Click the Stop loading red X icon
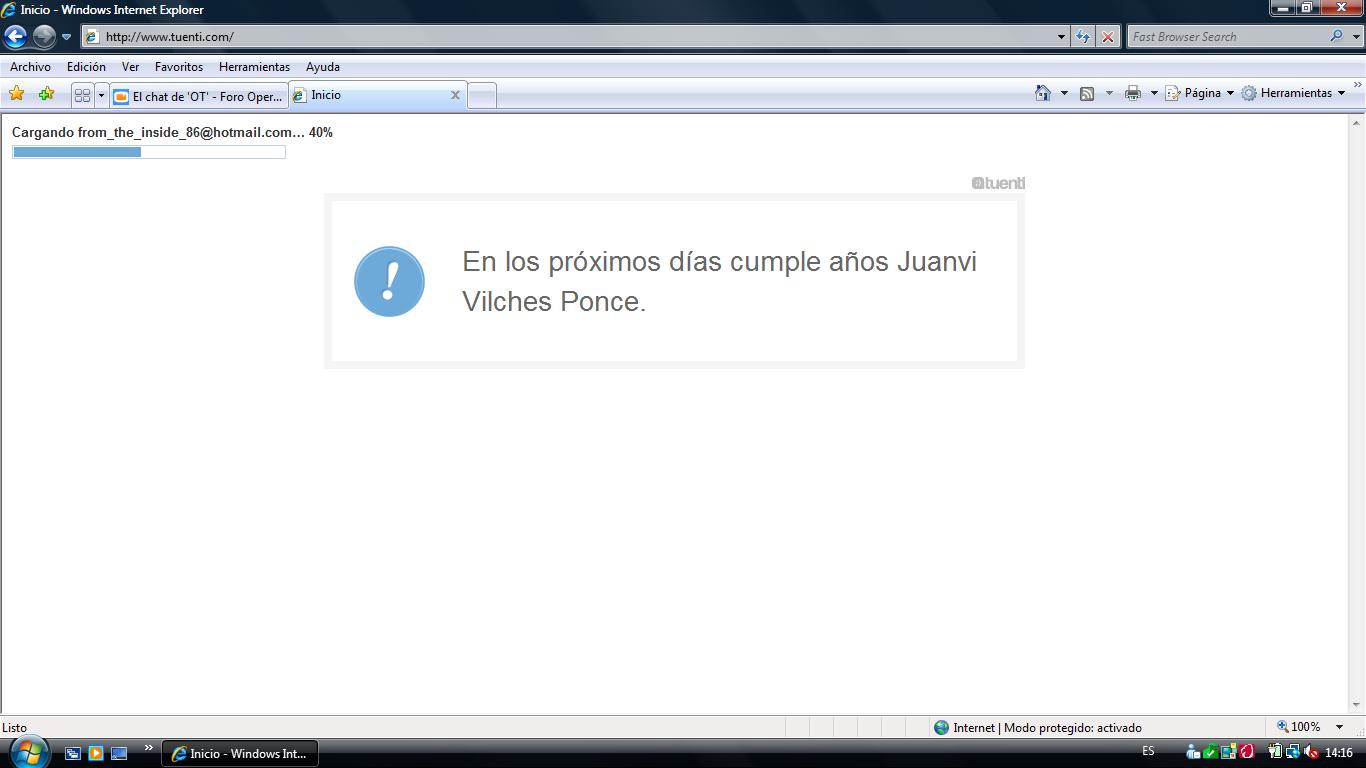This screenshot has width=1366, height=768. point(1108,37)
